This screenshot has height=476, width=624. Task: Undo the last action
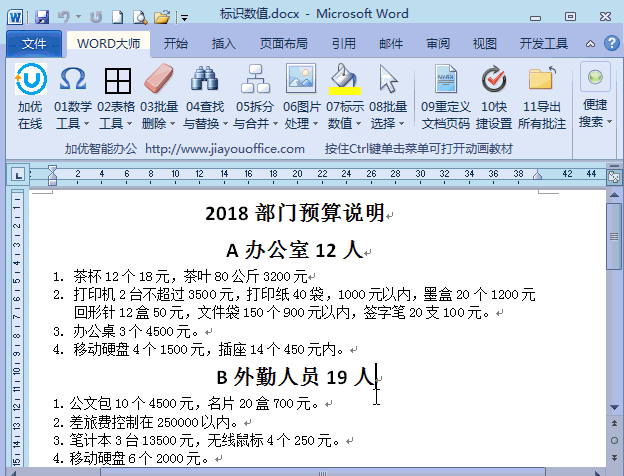[64, 17]
